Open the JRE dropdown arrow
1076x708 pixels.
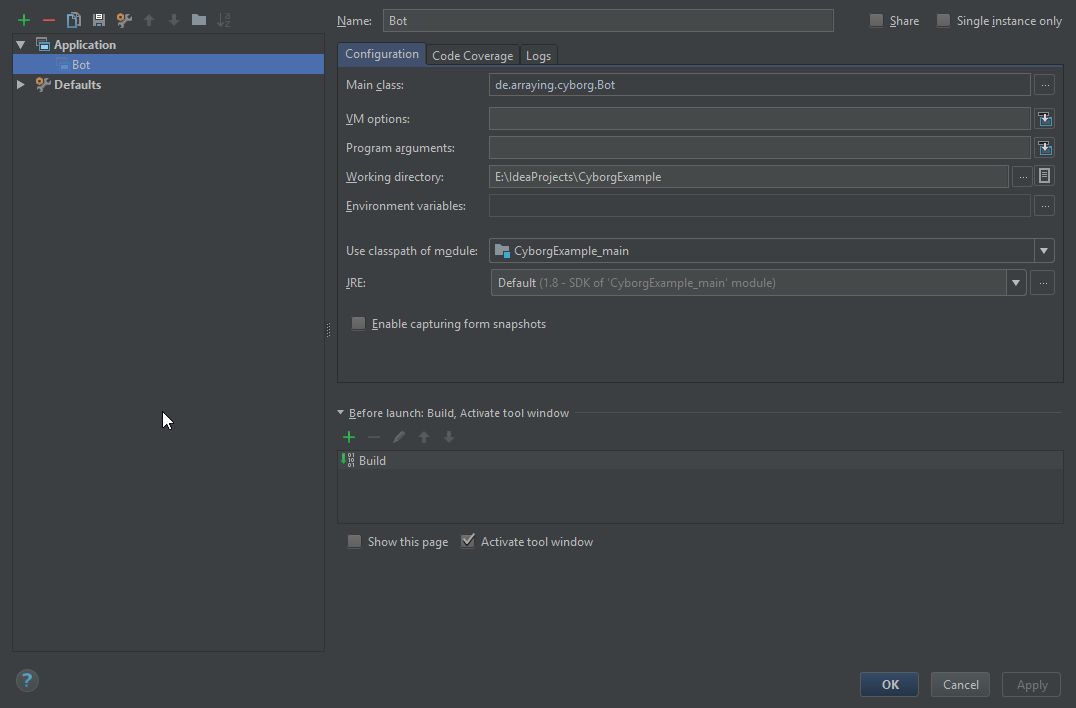pyautogui.click(x=1016, y=283)
